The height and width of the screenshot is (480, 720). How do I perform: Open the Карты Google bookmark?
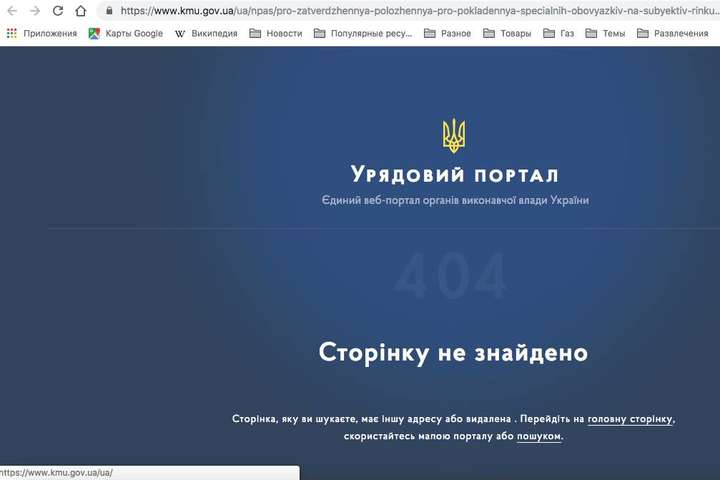(125, 33)
